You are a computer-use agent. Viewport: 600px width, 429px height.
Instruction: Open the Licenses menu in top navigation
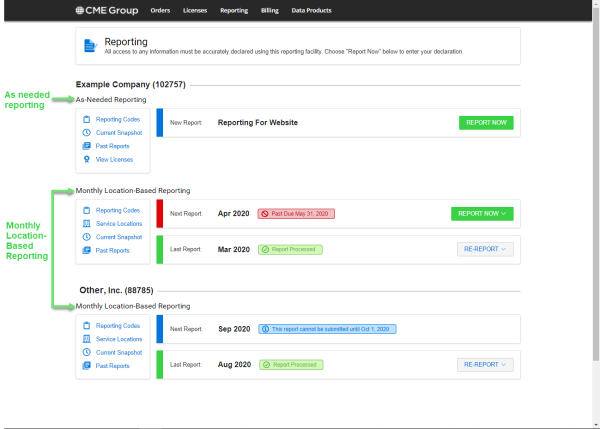tap(195, 10)
